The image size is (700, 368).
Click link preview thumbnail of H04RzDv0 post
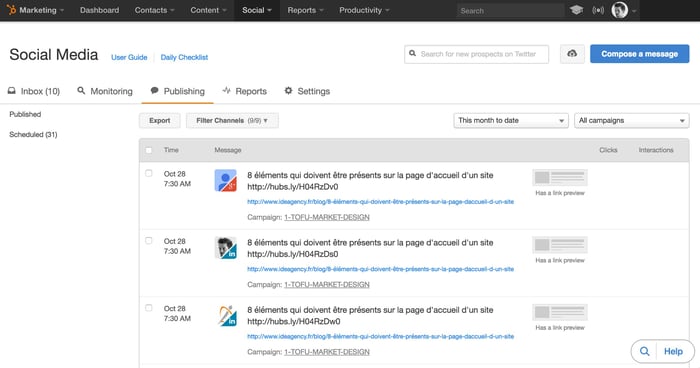560,178
